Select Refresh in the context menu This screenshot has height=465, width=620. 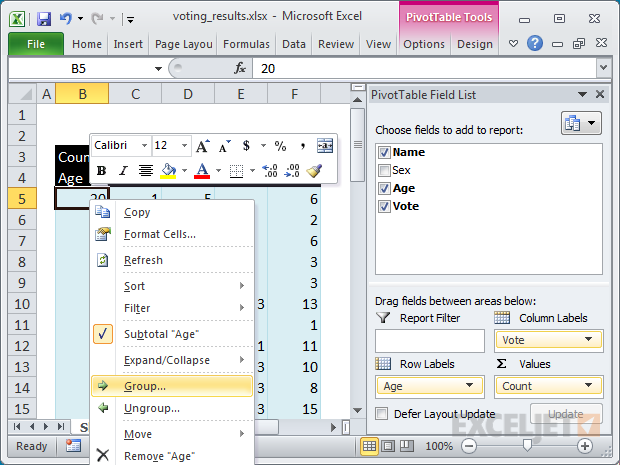point(172,260)
